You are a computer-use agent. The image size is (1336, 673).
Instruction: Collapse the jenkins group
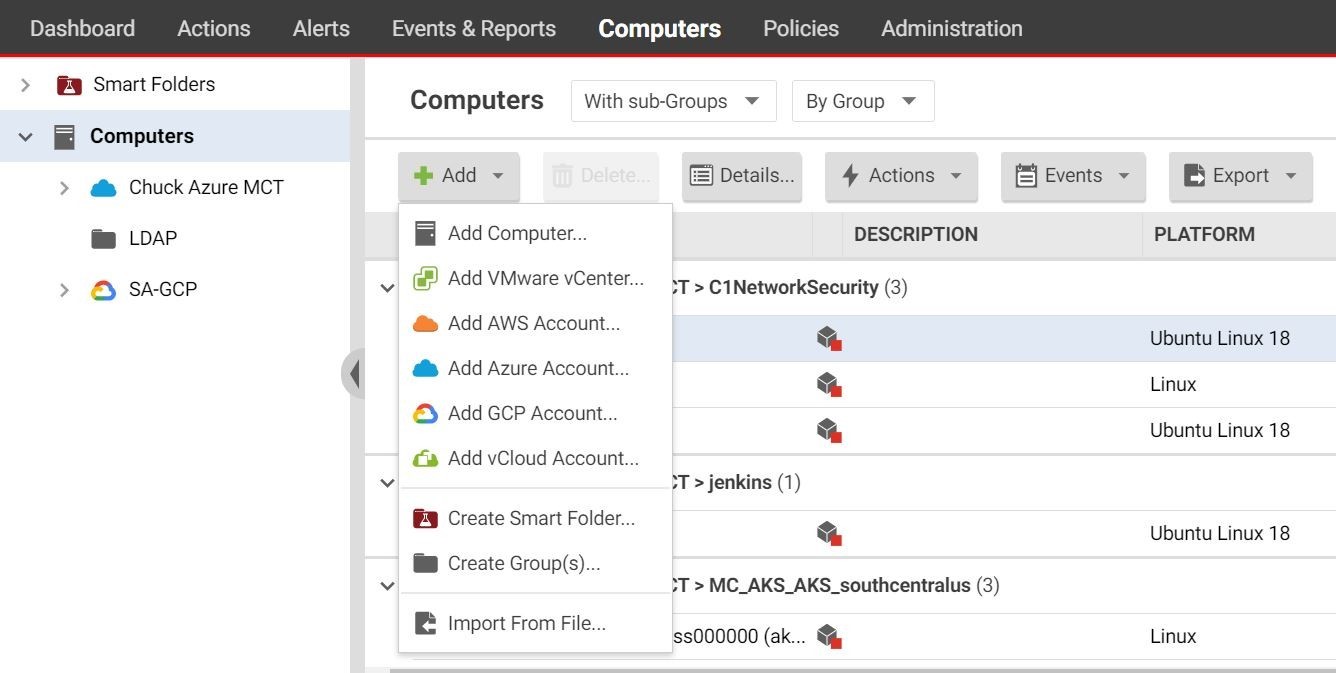click(x=387, y=483)
